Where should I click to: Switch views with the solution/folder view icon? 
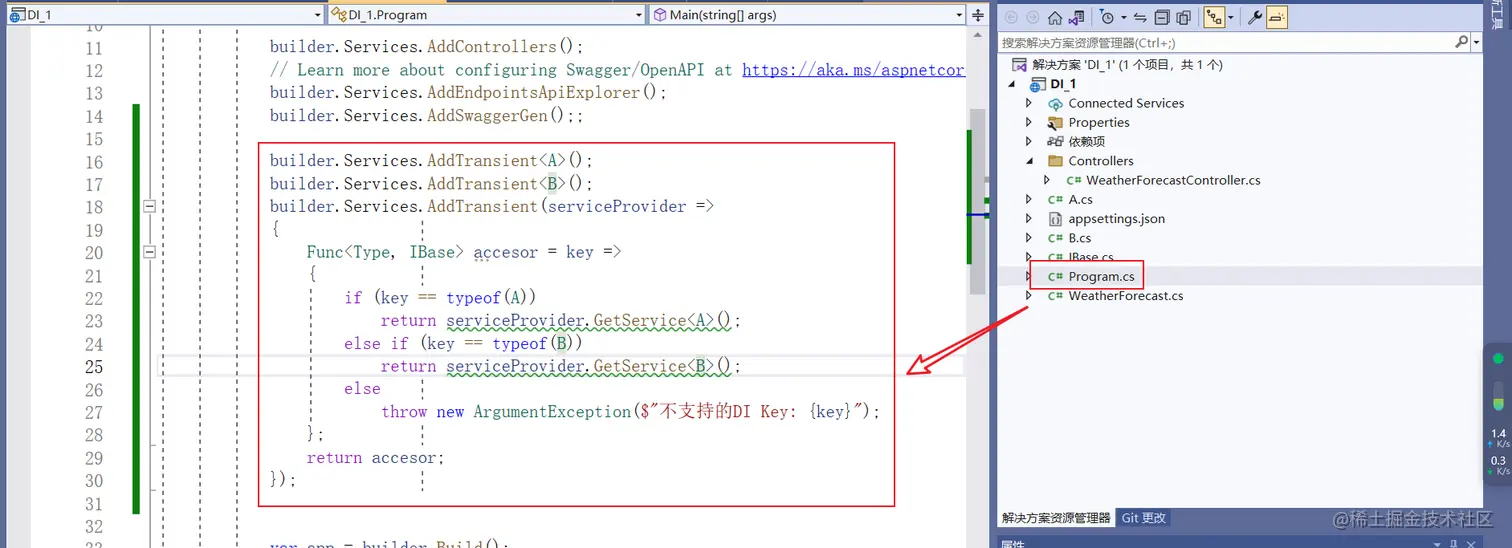1076,17
